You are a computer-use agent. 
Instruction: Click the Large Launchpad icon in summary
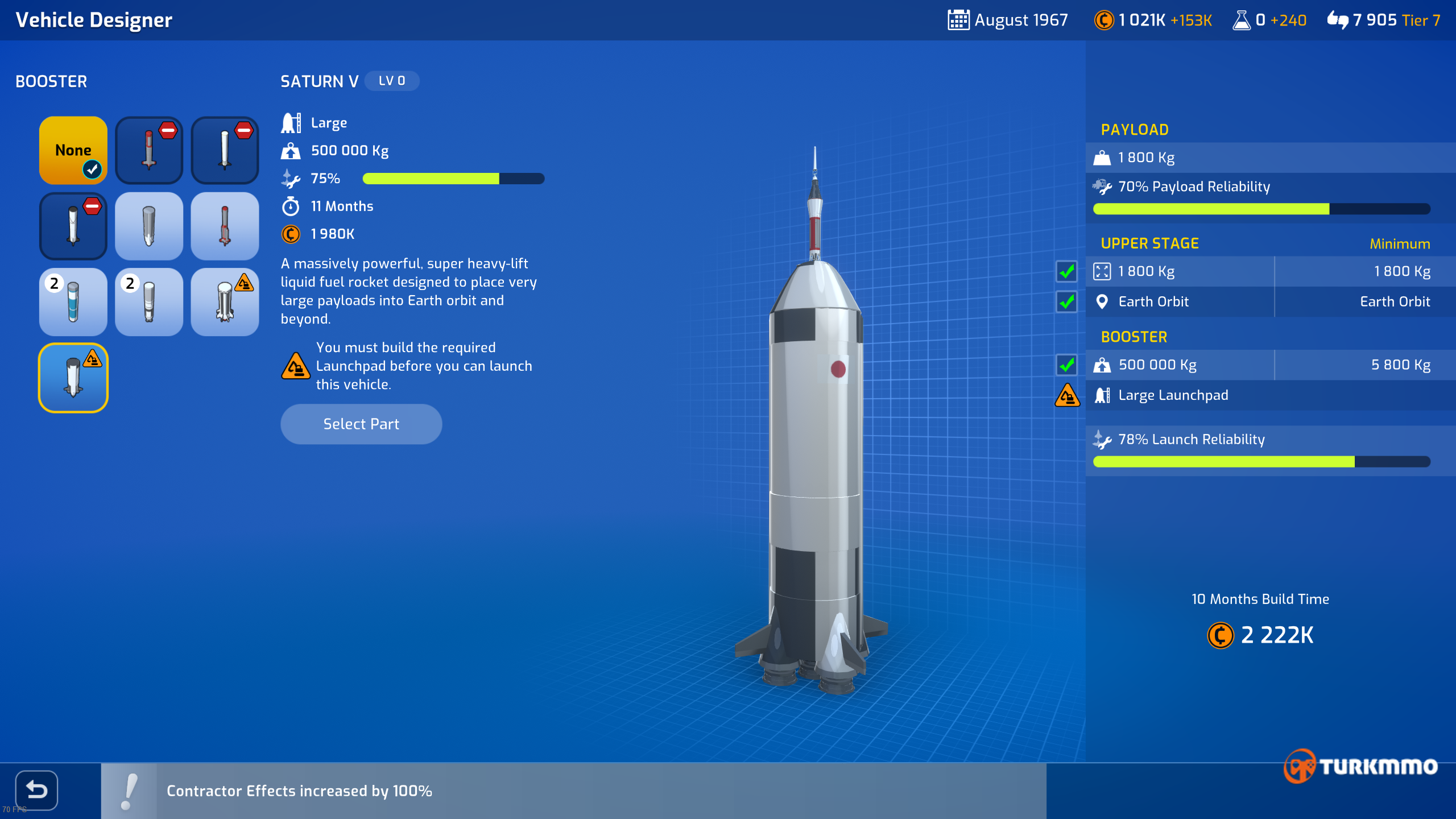[x=1102, y=395]
